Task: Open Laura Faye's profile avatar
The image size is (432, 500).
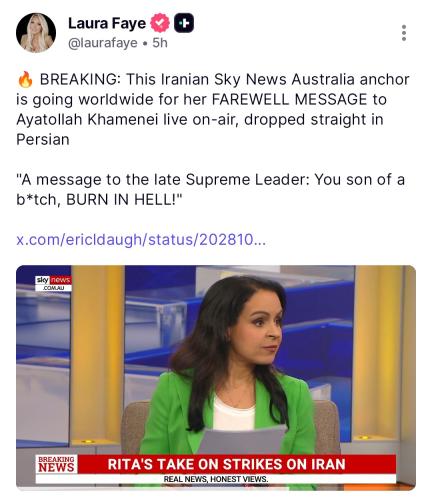Action: click(x=36, y=33)
